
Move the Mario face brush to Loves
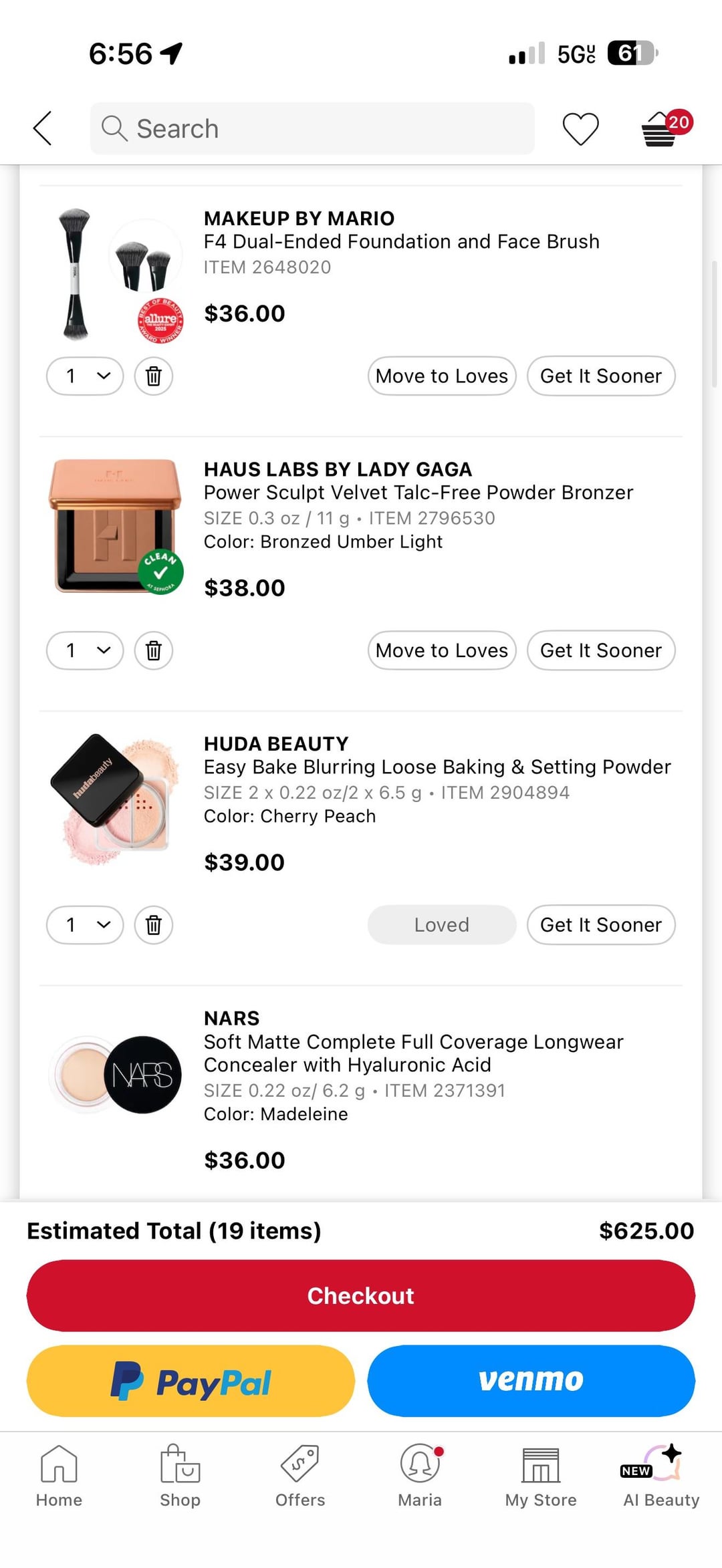tap(442, 376)
